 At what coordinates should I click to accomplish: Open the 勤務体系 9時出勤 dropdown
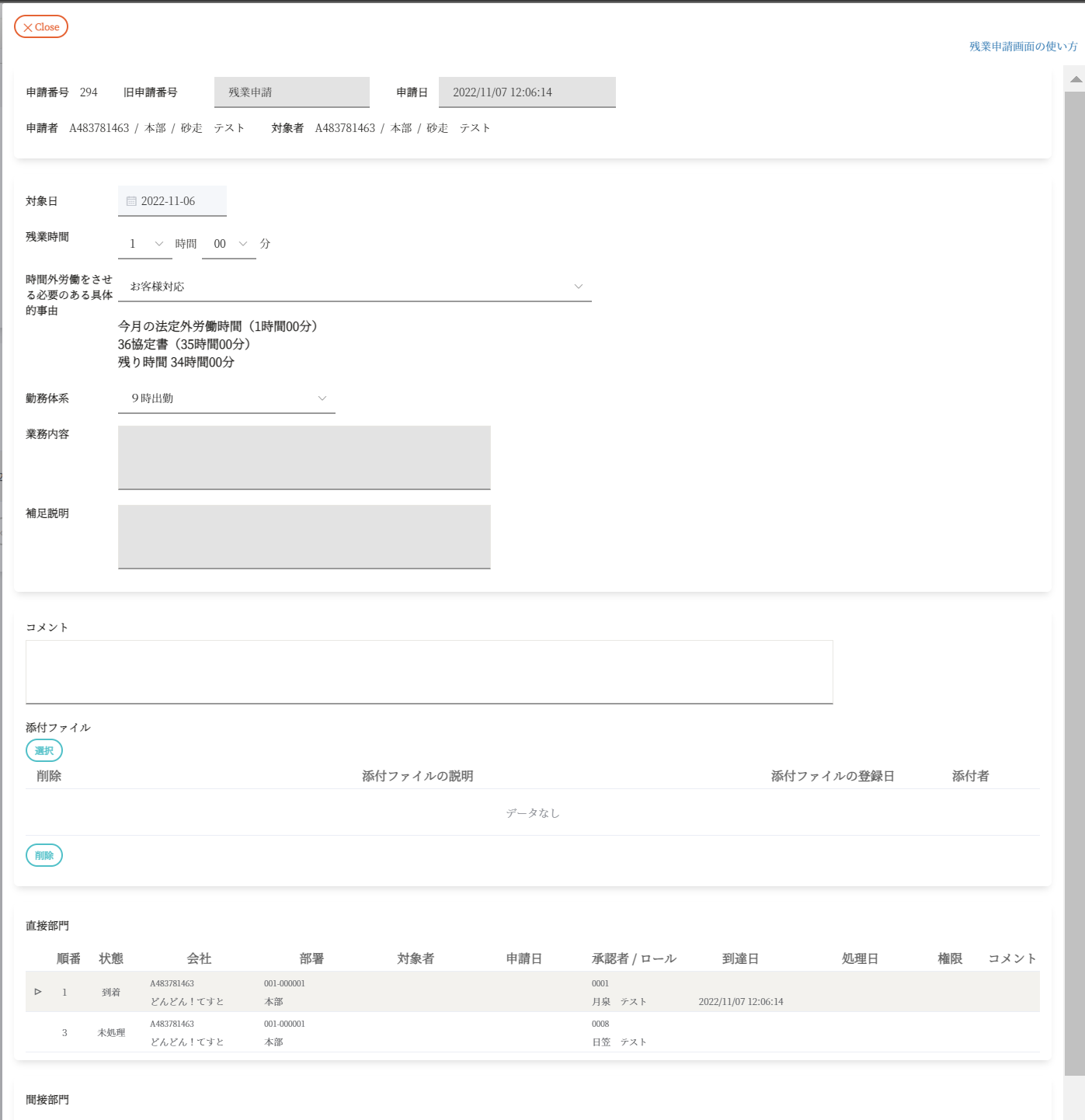tap(226, 398)
